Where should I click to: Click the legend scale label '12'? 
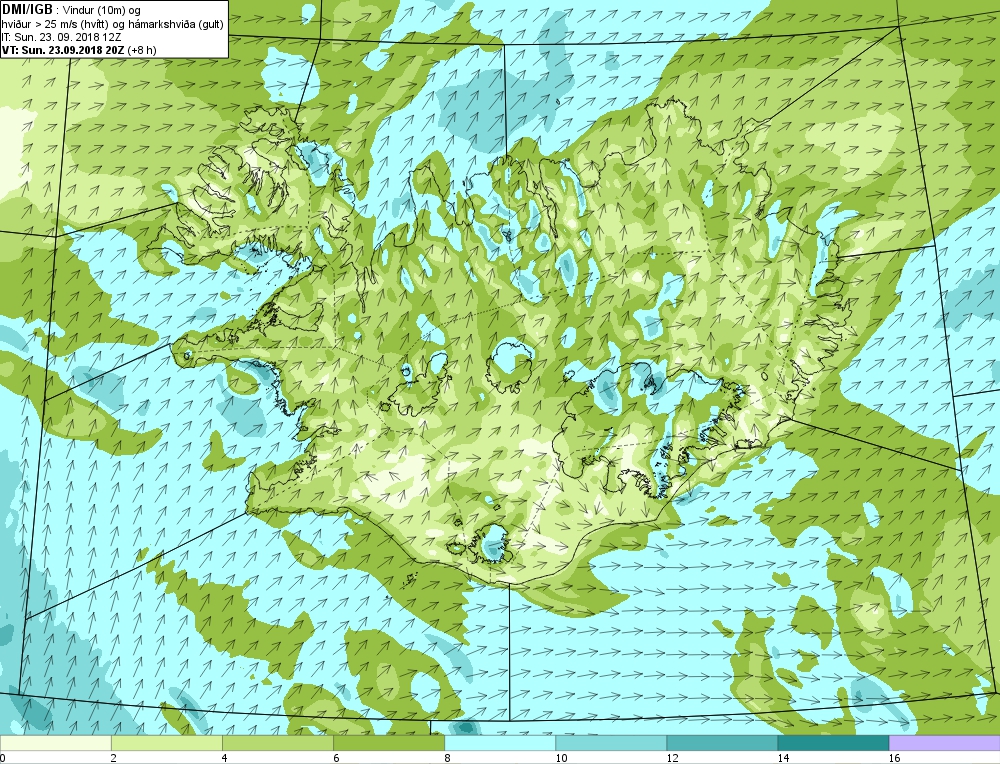(x=672, y=758)
